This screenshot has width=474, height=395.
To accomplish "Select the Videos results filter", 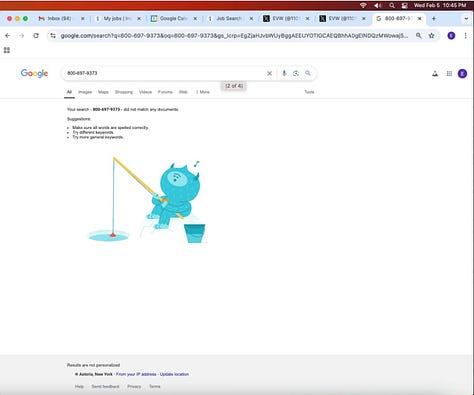I will (145, 92).
